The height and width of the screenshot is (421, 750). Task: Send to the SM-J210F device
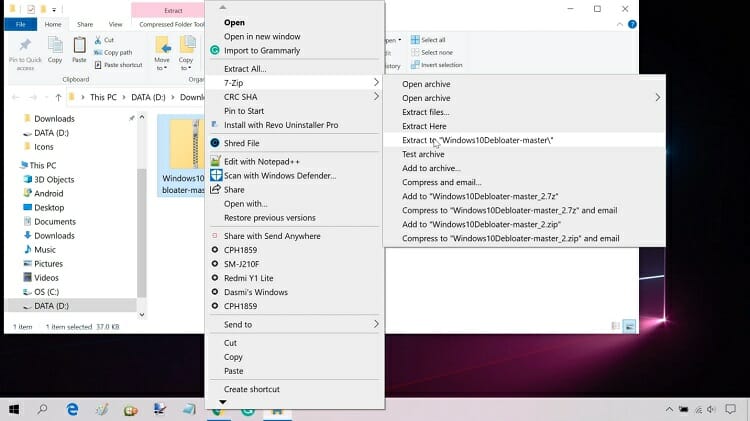pyautogui.click(x=242, y=264)
